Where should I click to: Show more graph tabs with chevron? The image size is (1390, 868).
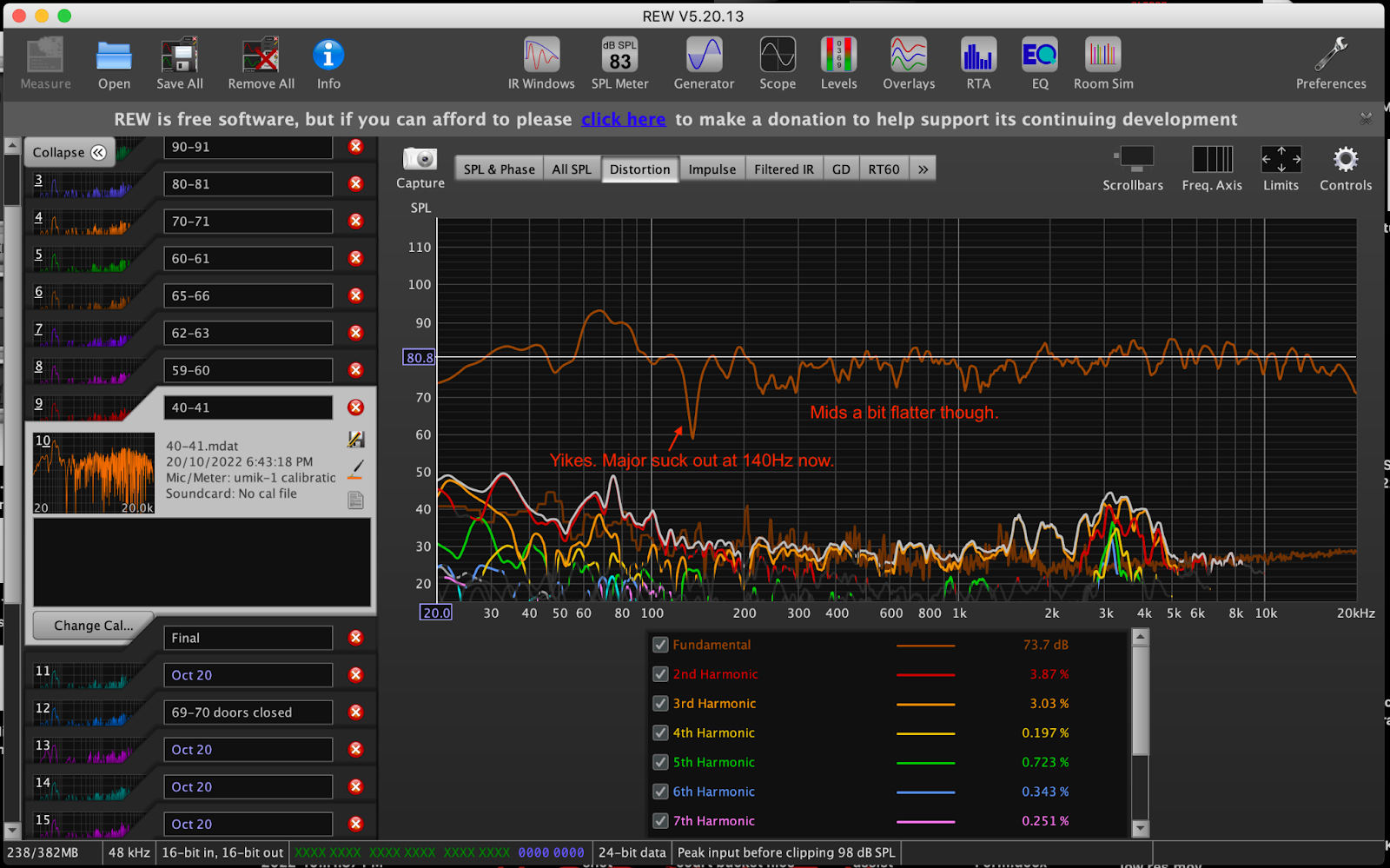pos(923,169)
